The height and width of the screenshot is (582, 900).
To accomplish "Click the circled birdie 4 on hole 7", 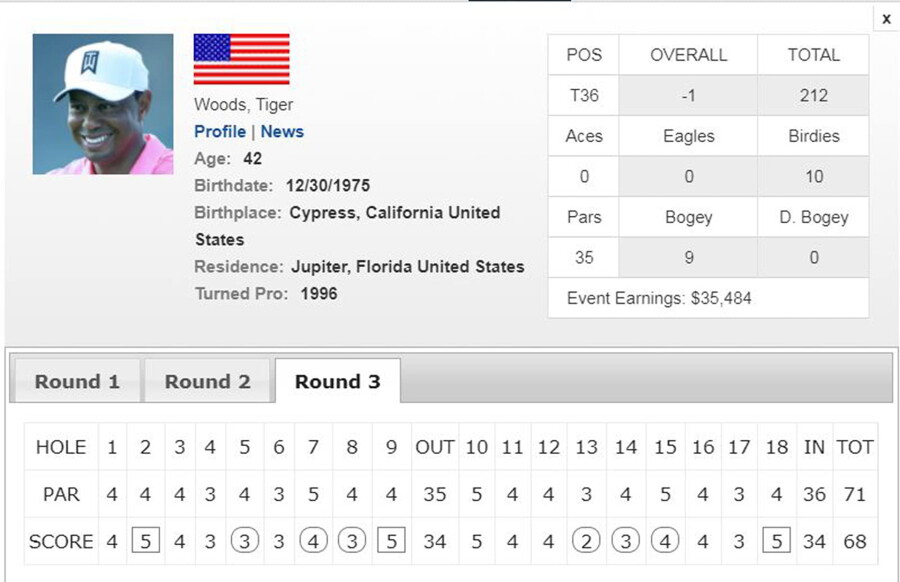I will (313, 541).
